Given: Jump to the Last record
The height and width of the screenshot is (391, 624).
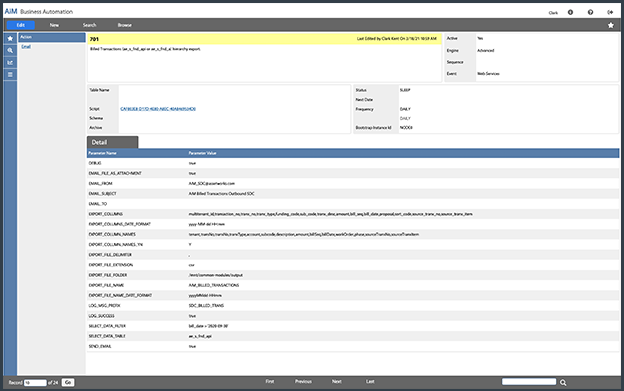Looking at the screenshot, I should 370,381.
